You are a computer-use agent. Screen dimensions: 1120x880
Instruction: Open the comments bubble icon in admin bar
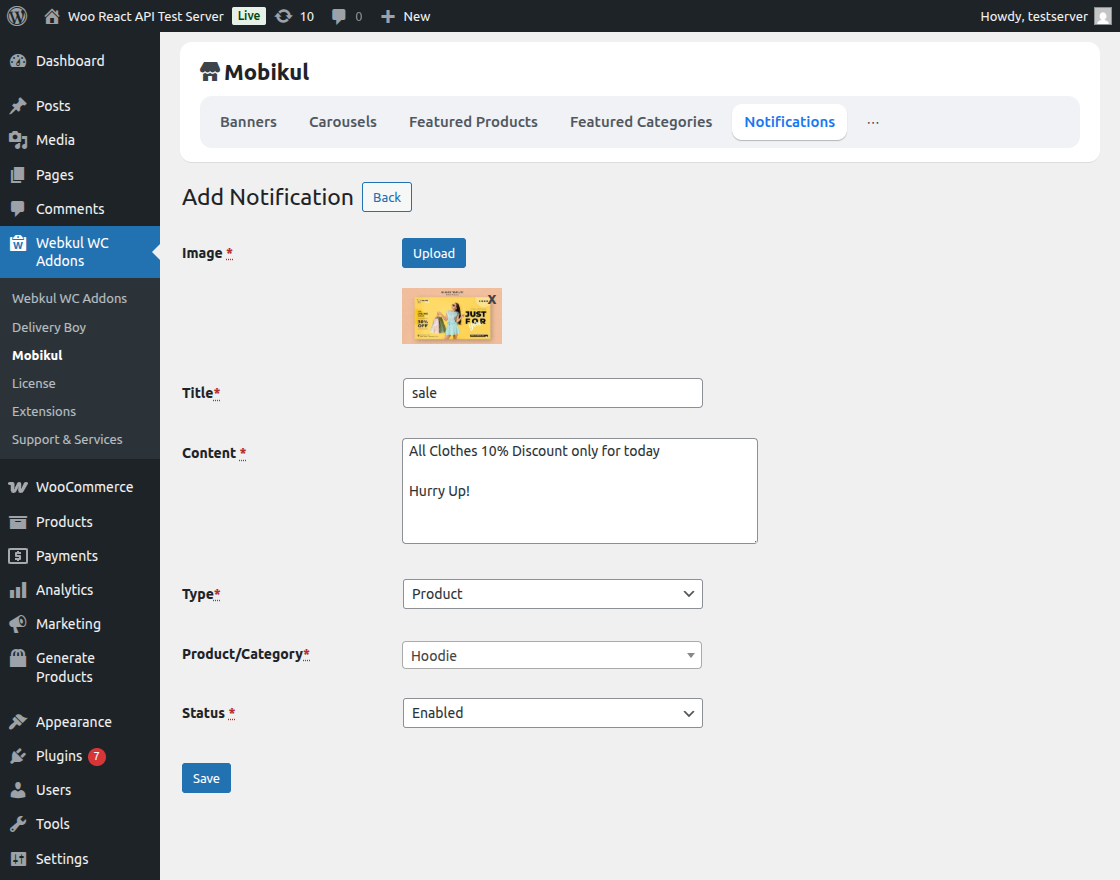pyautogui.click(x=340, y=15)
